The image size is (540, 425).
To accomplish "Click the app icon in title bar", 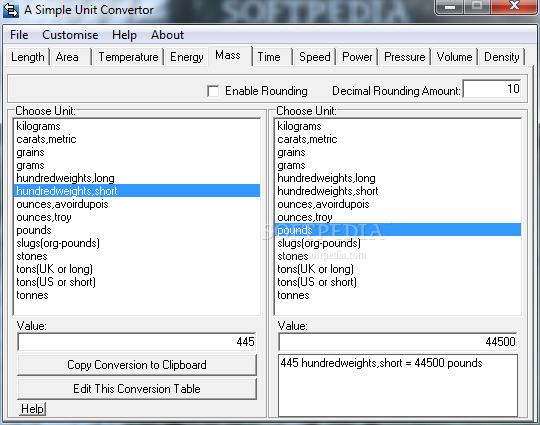I will pos(11,10).
